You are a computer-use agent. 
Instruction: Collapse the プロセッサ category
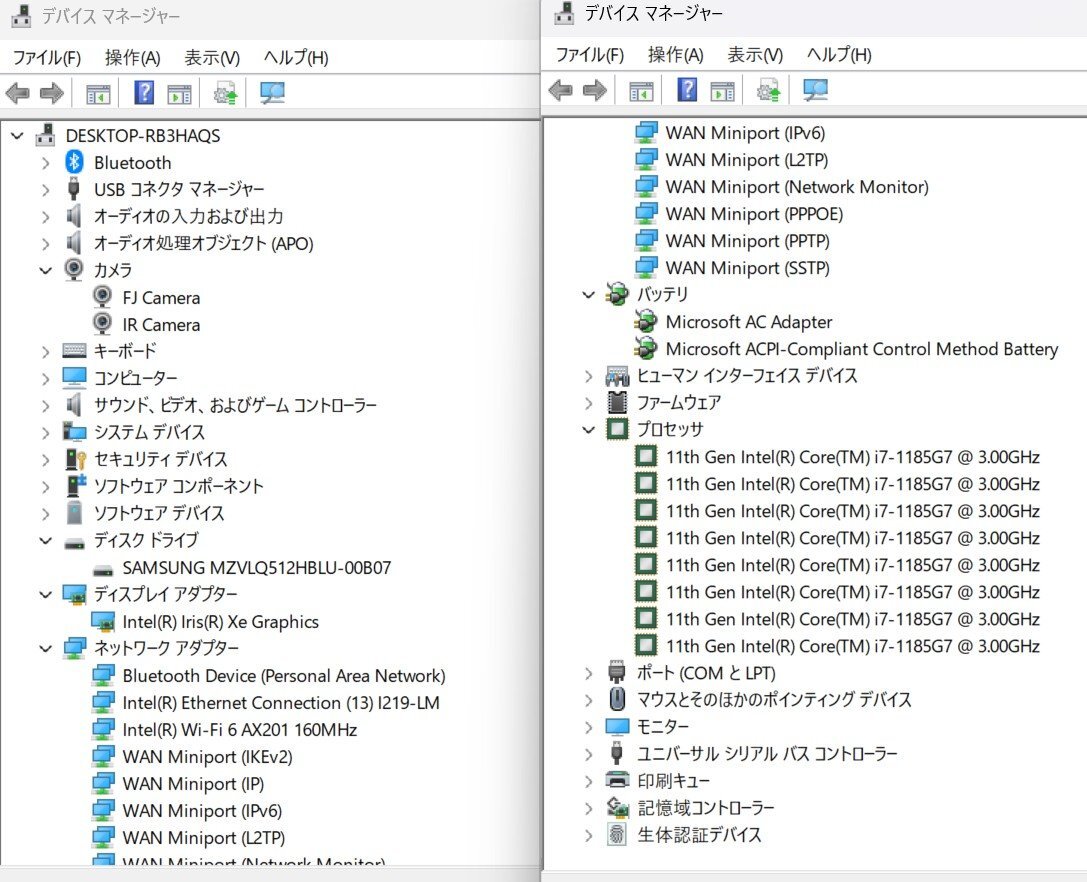(x=589, y=429)
